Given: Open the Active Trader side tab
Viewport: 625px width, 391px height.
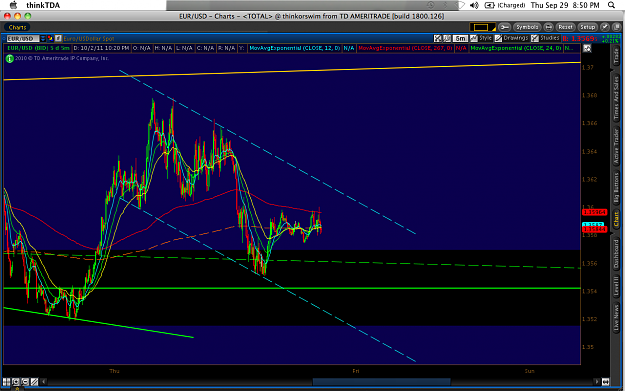Looking at the screenshot, I should tap(616, 147).
